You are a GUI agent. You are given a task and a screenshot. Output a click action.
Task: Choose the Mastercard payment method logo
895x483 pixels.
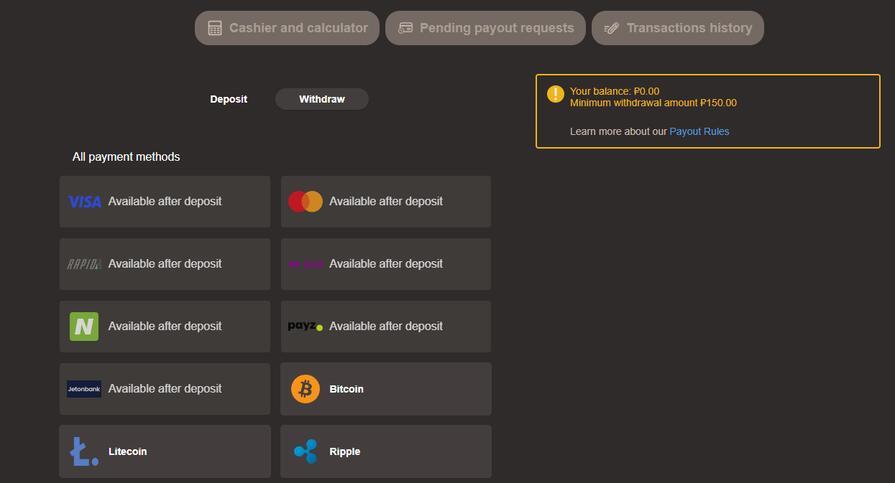[305, 202]
